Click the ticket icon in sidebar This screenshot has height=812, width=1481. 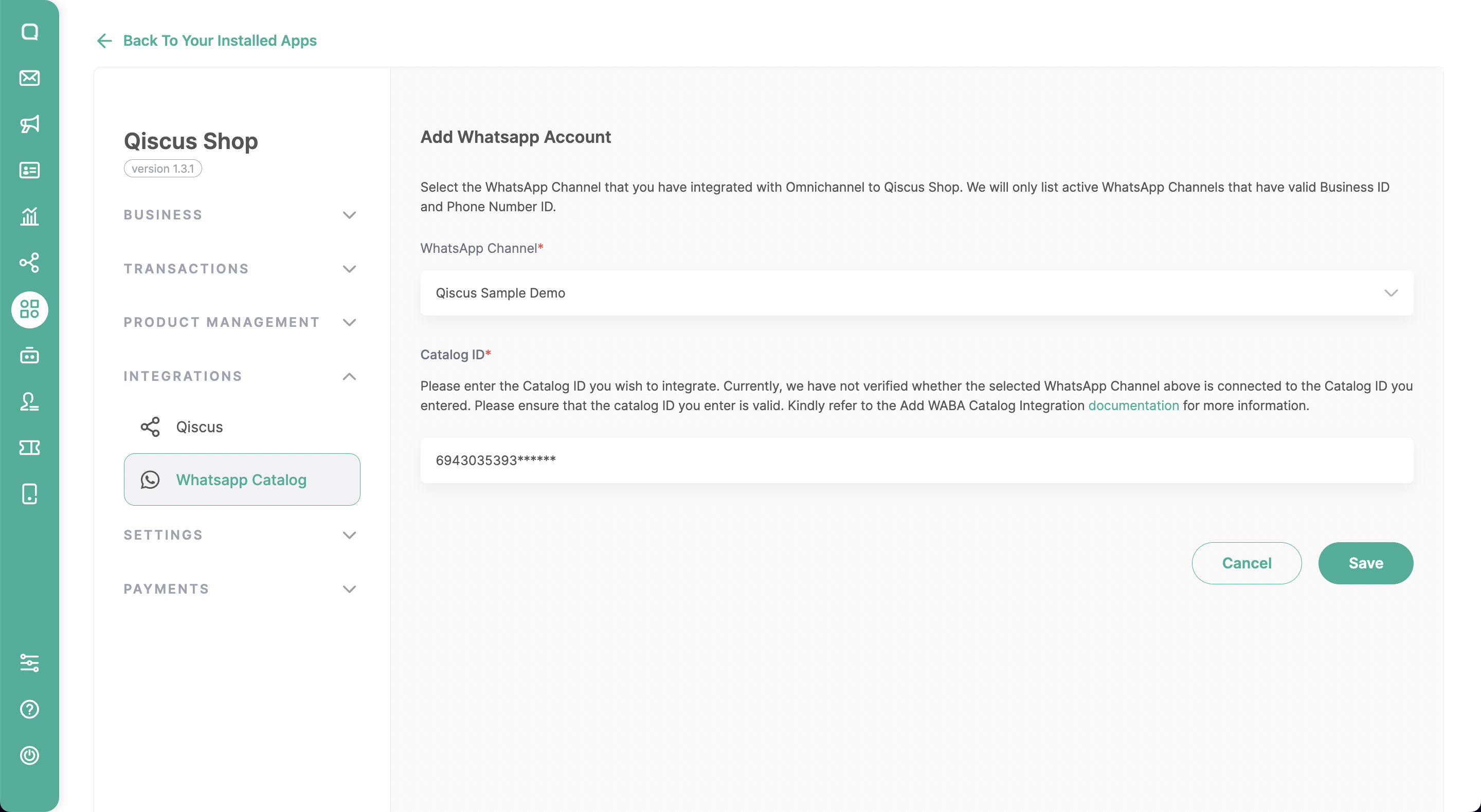coord(29,448)
